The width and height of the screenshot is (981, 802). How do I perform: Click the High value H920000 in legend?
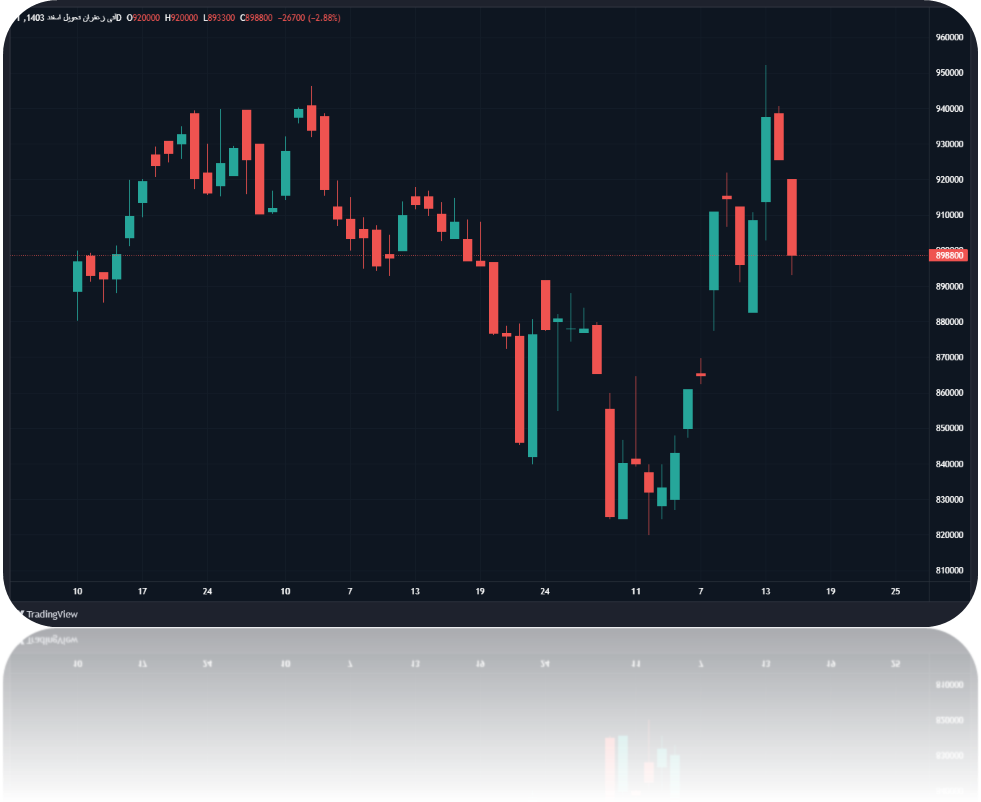182,18
